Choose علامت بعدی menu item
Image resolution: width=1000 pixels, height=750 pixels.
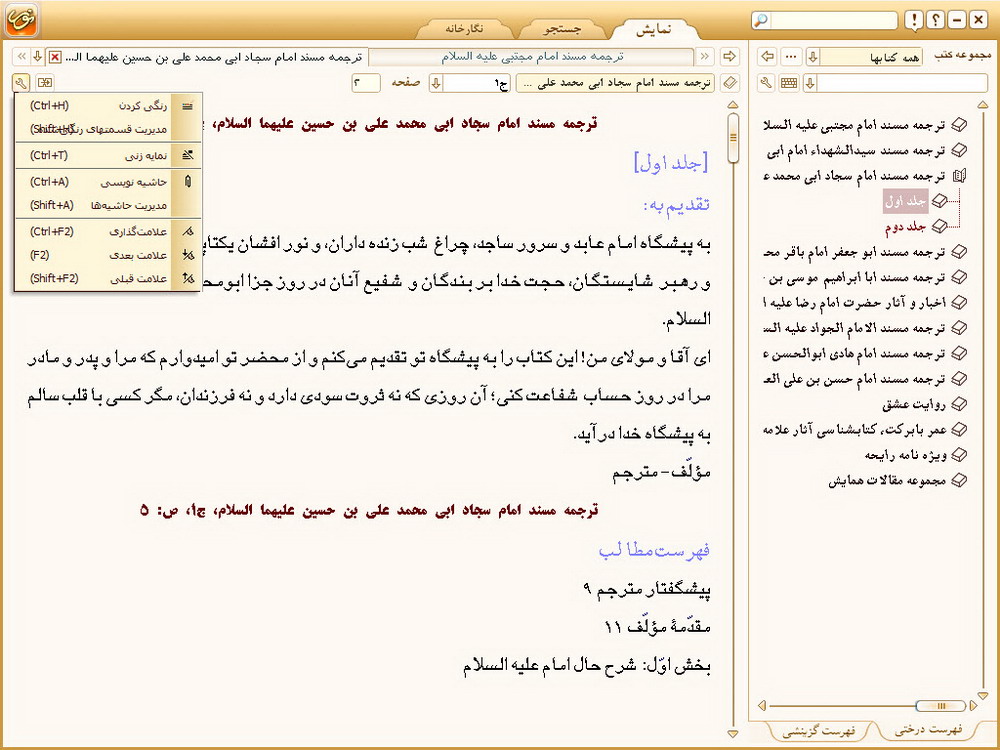point(108,255)
